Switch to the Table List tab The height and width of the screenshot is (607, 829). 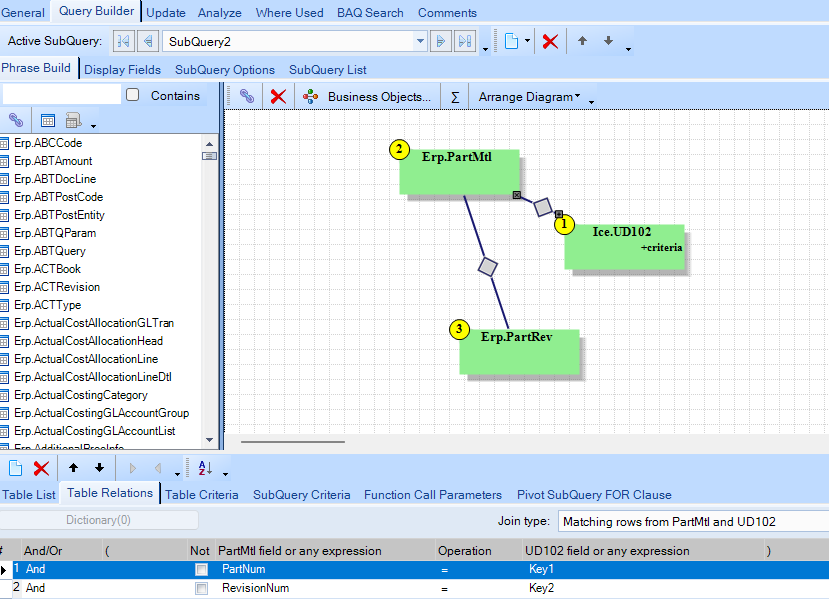pos(29,495)
